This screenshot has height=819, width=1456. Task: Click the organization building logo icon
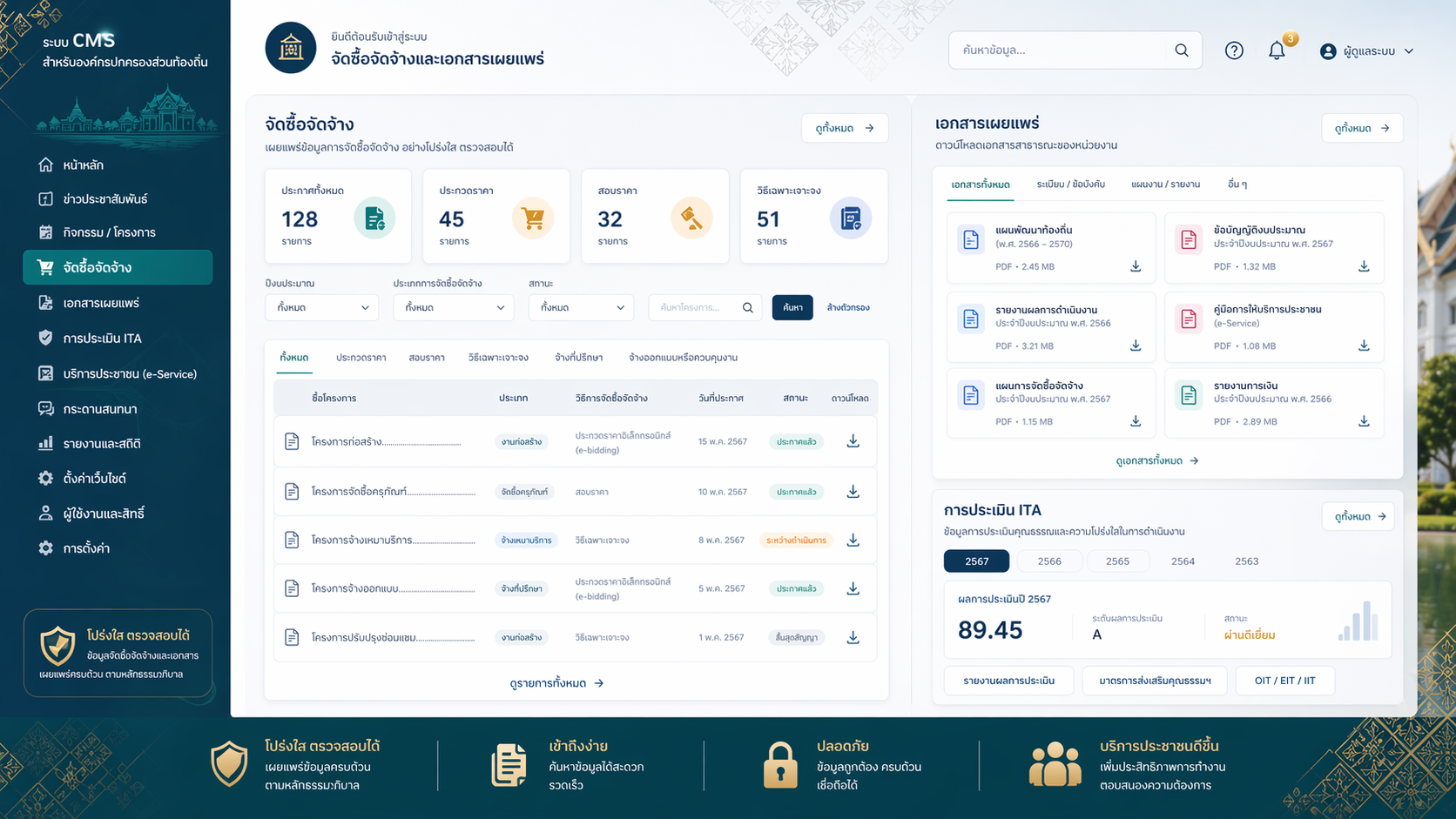(x=291, y=48)
